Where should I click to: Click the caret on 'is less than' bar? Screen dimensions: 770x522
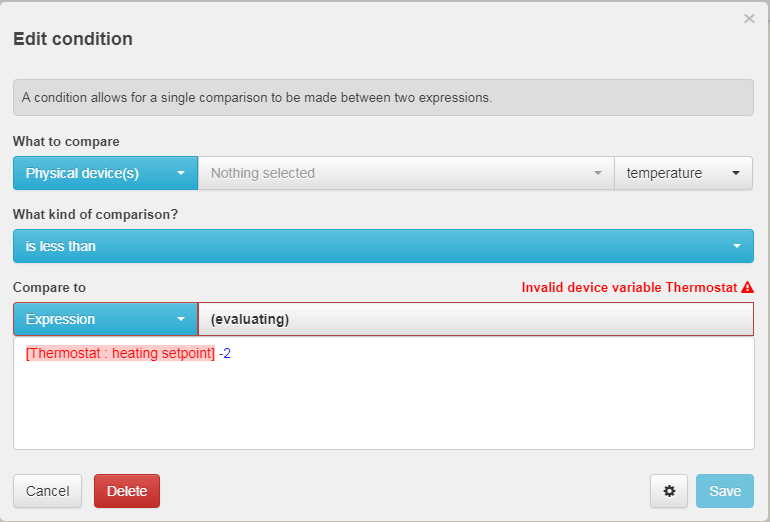point(737,246)
